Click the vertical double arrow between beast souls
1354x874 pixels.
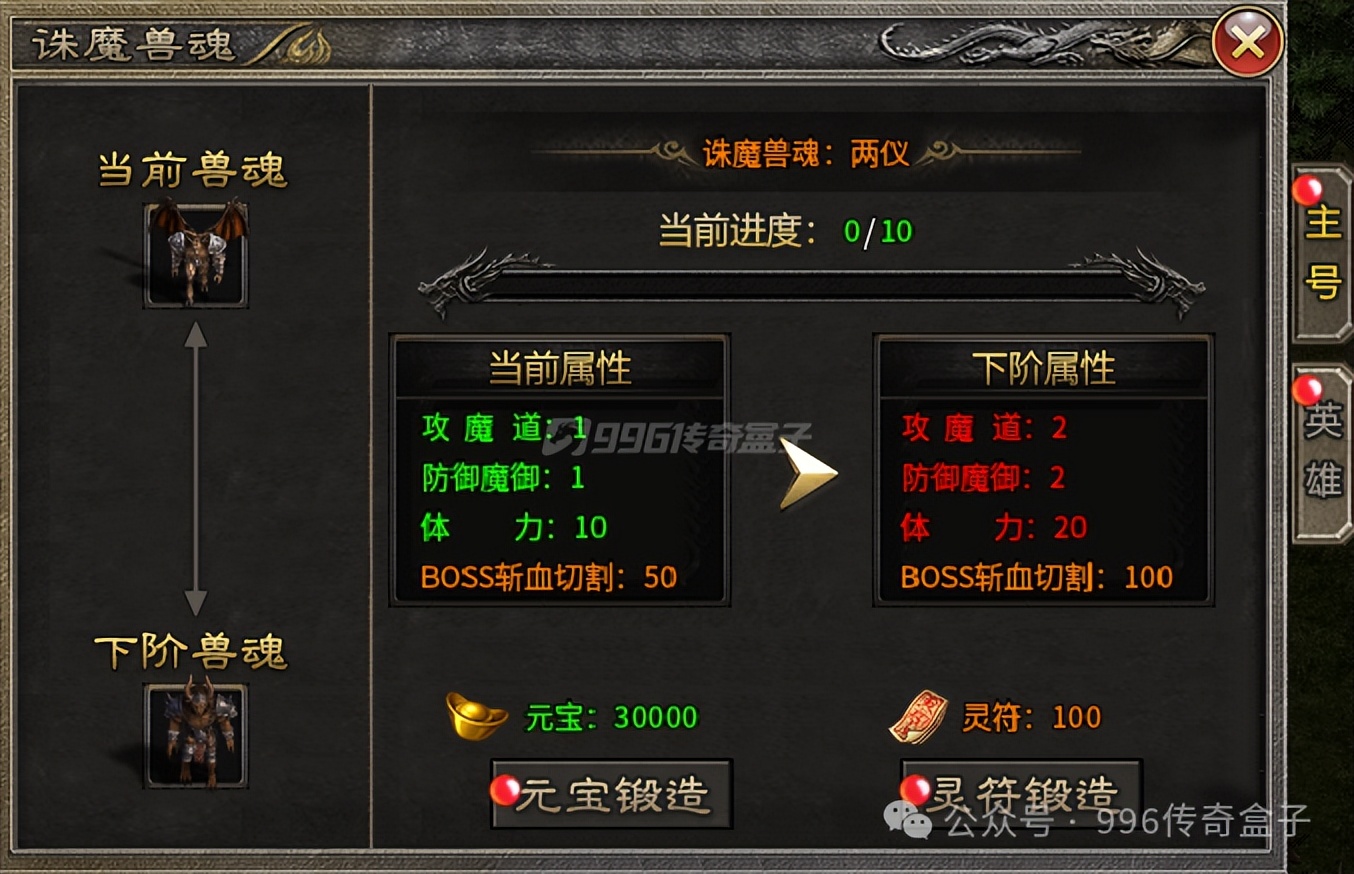196,468
